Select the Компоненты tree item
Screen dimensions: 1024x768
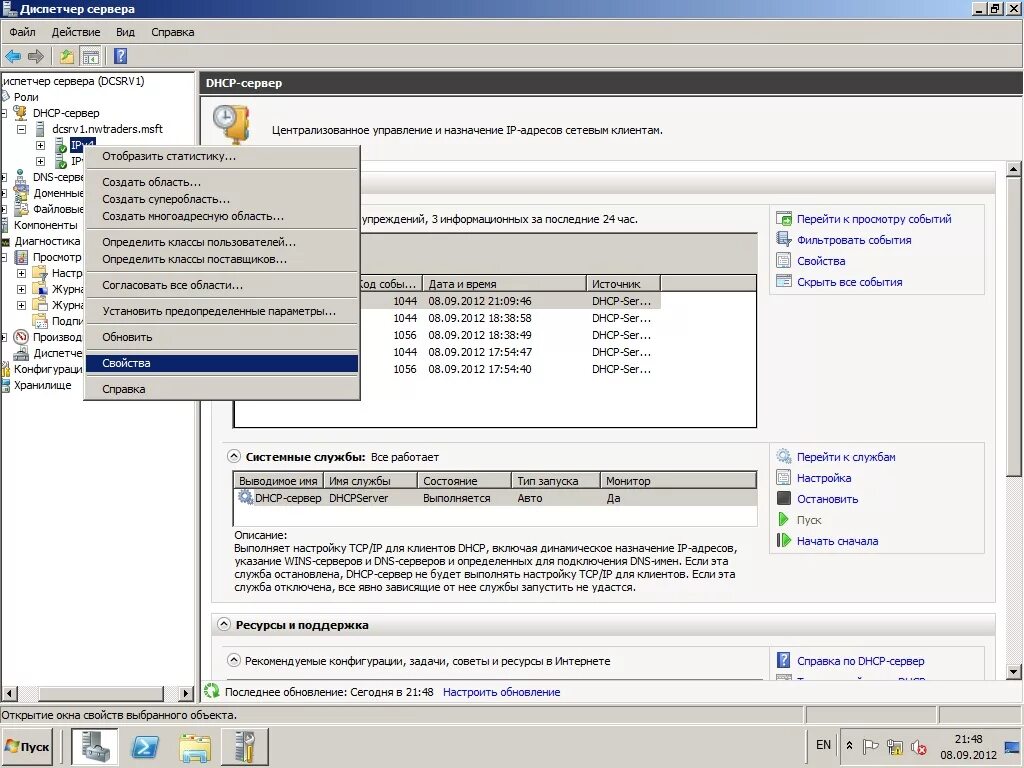45,225
